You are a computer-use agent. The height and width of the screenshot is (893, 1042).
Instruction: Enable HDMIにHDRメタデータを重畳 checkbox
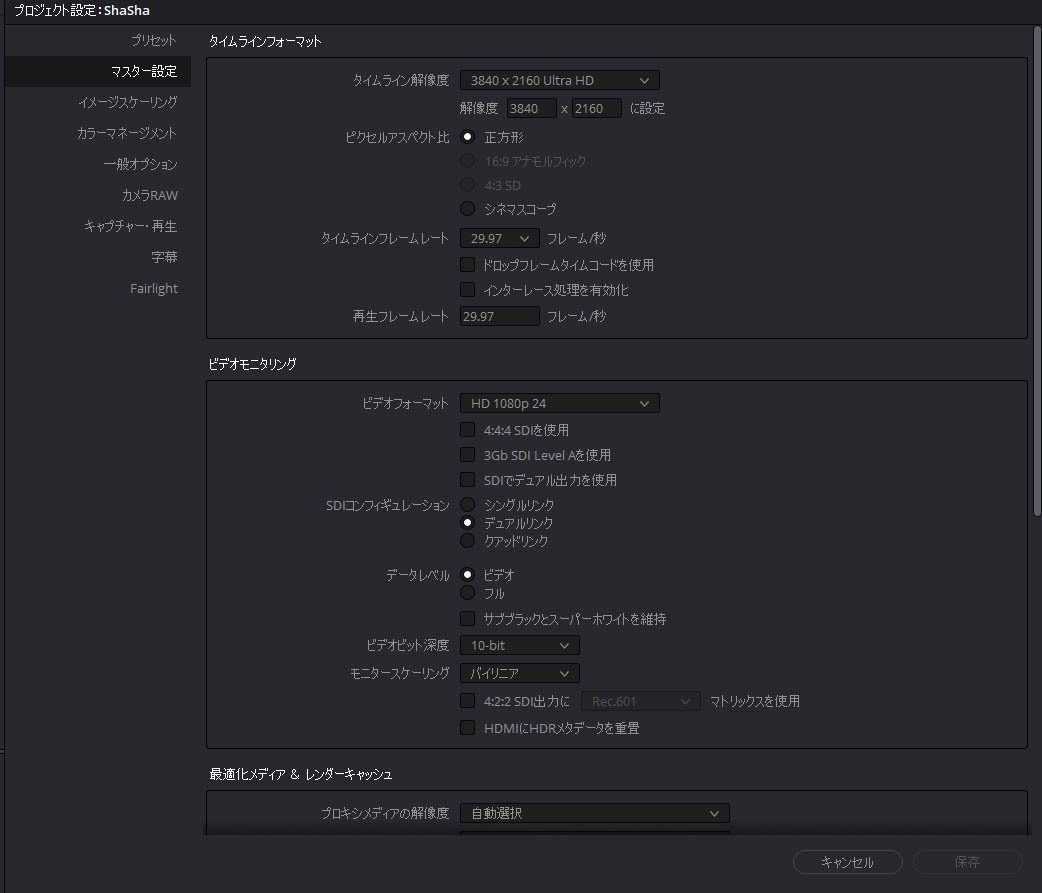pos(467,728)
